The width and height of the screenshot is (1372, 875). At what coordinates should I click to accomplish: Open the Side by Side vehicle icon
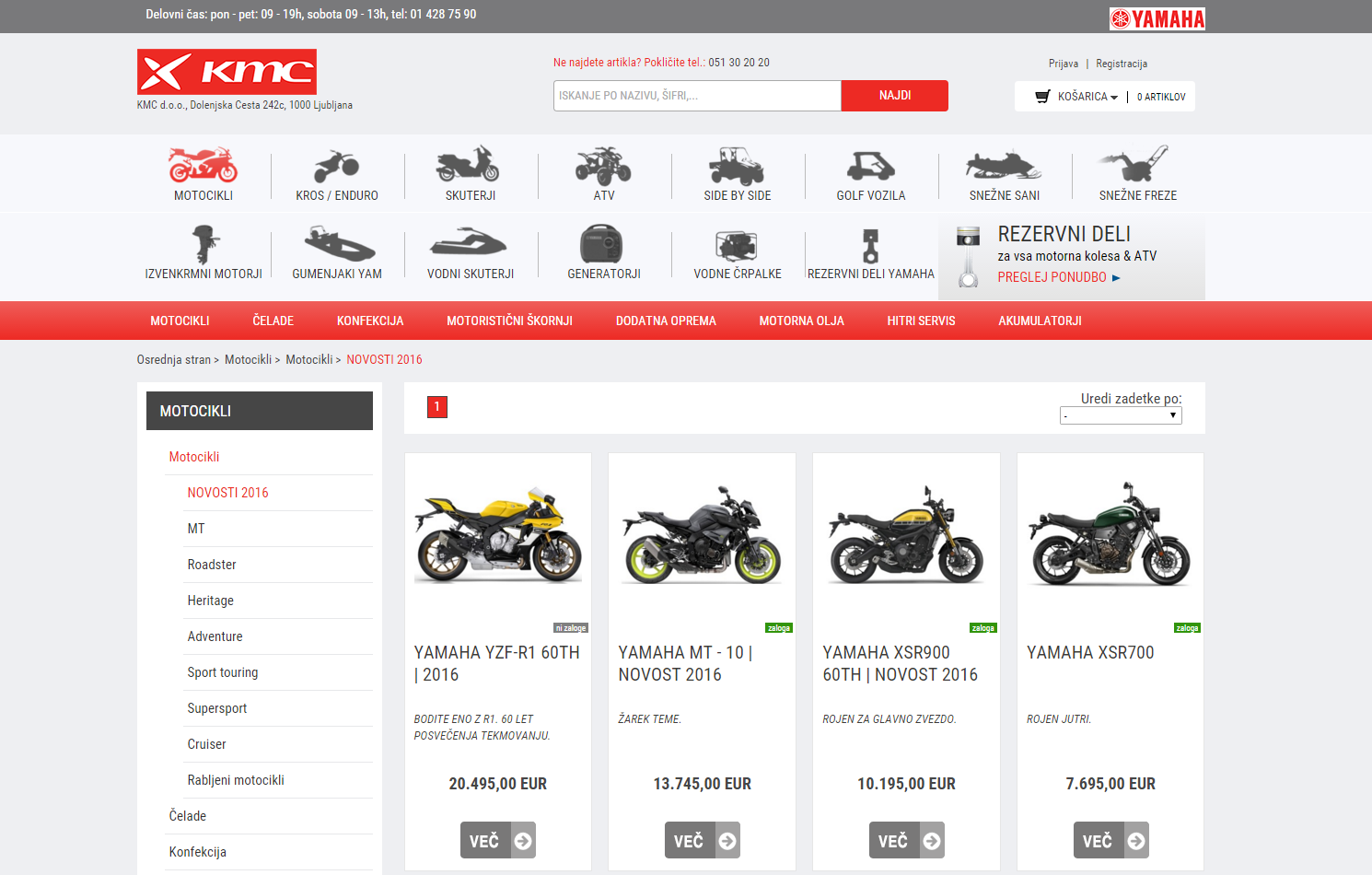point(737,165)
